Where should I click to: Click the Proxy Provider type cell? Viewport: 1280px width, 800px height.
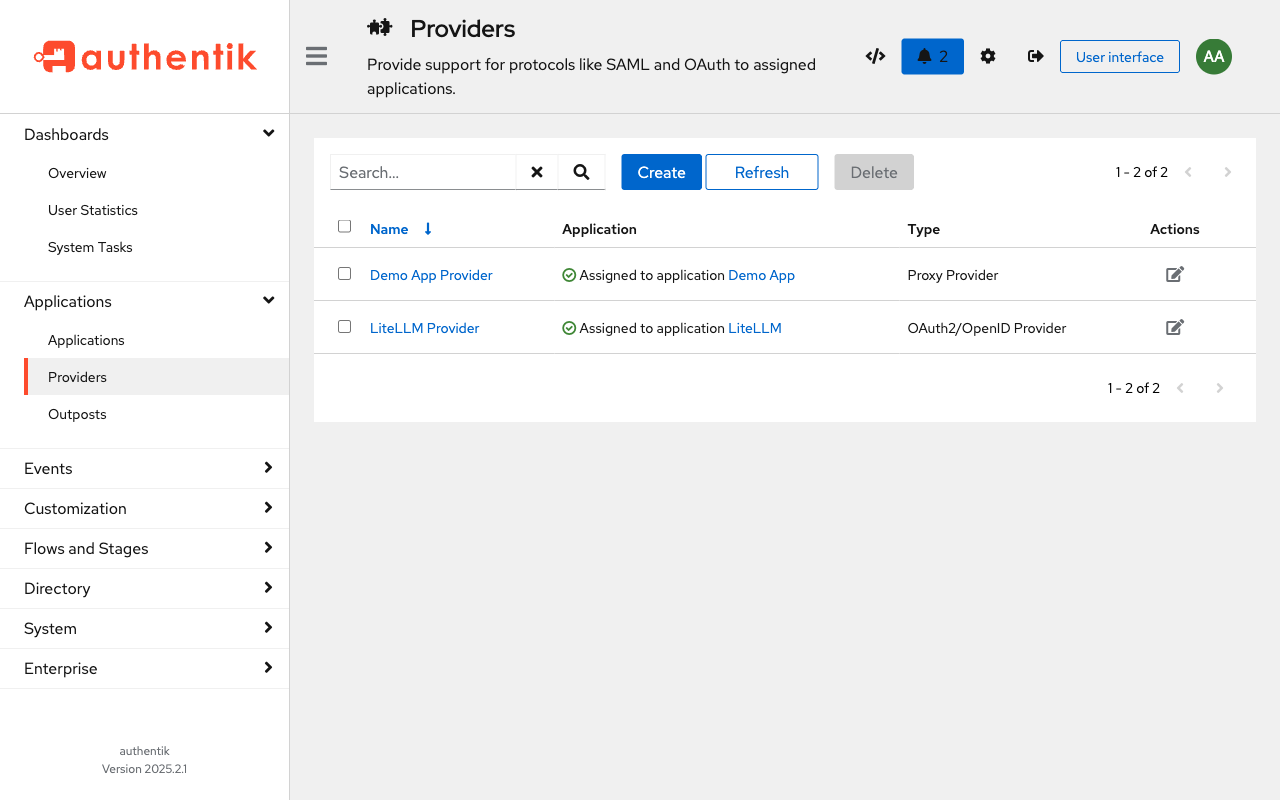coord(953,275)
